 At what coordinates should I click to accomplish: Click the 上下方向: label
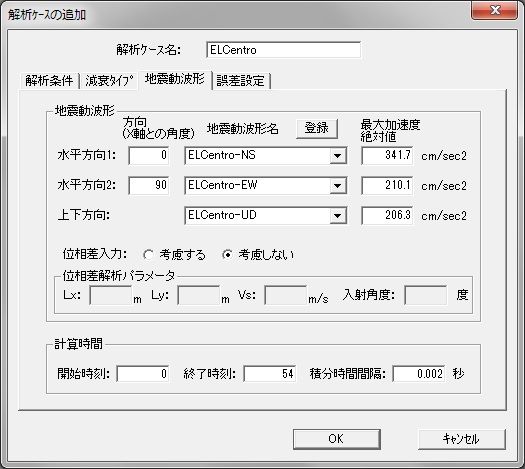point(84,215)
